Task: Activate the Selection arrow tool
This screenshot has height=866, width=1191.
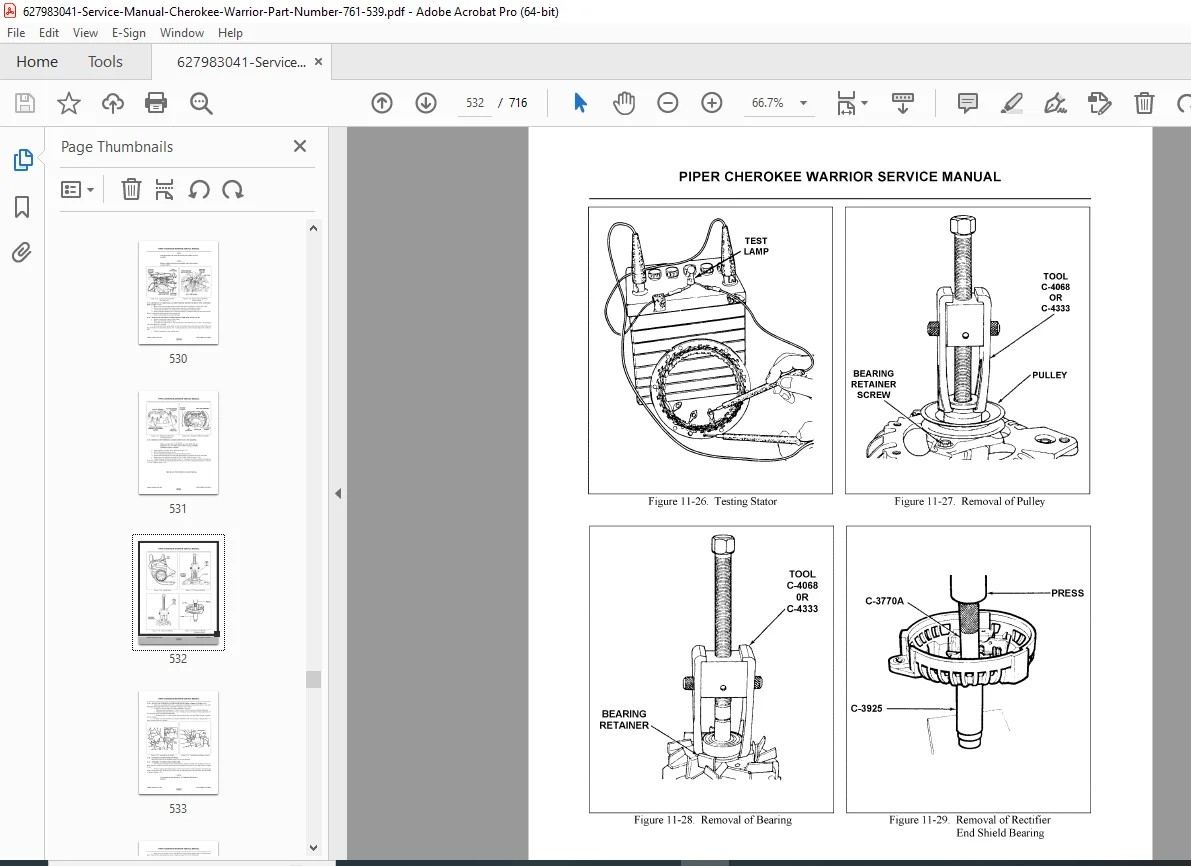Action: pos(580,103)
